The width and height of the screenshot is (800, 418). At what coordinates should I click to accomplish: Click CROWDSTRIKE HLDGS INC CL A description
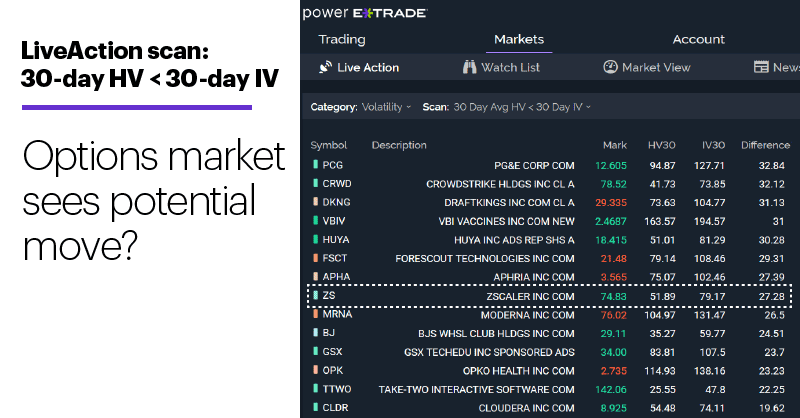(500, 184)
